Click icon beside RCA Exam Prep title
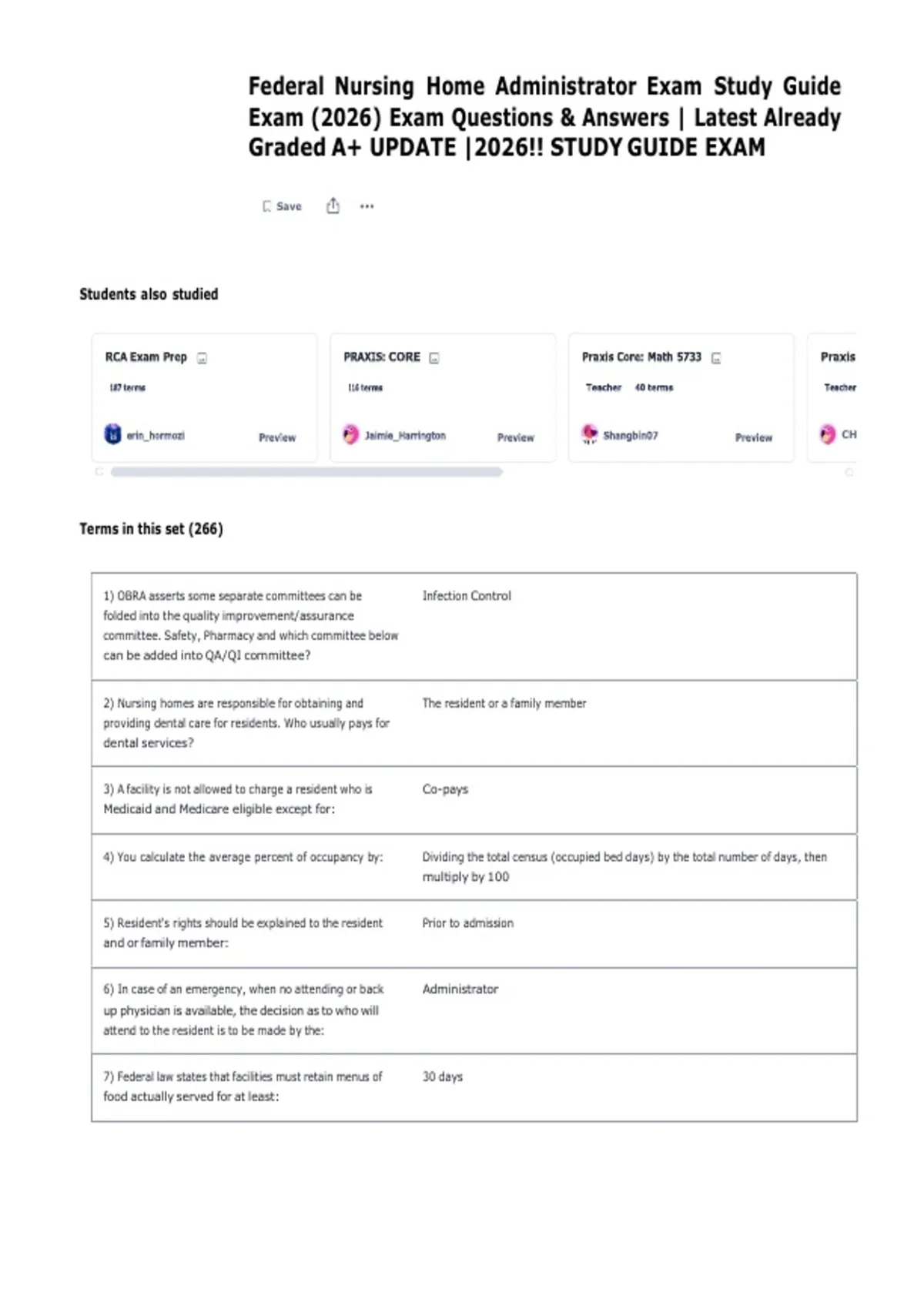Image resolution: width=924 pixels, height=1309 pixels. point(202,358)
